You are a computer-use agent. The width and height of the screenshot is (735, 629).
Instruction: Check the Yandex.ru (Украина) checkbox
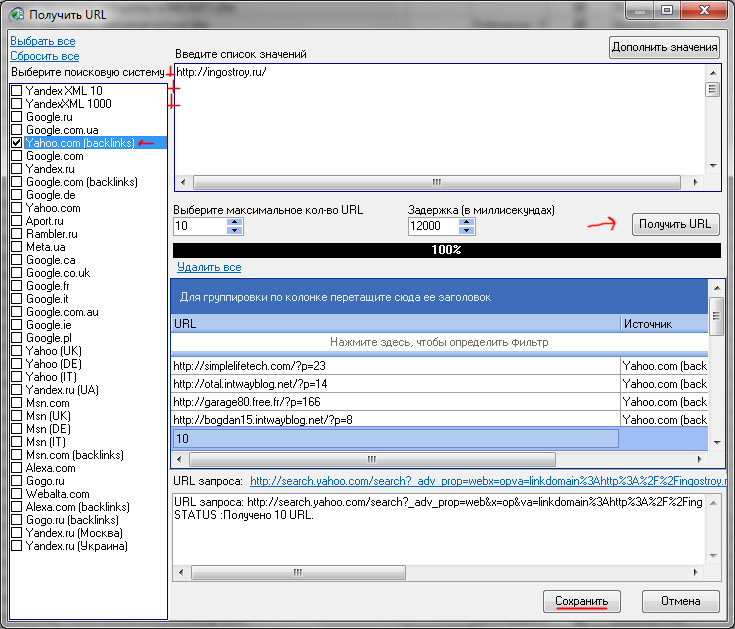tap(17, 546)
